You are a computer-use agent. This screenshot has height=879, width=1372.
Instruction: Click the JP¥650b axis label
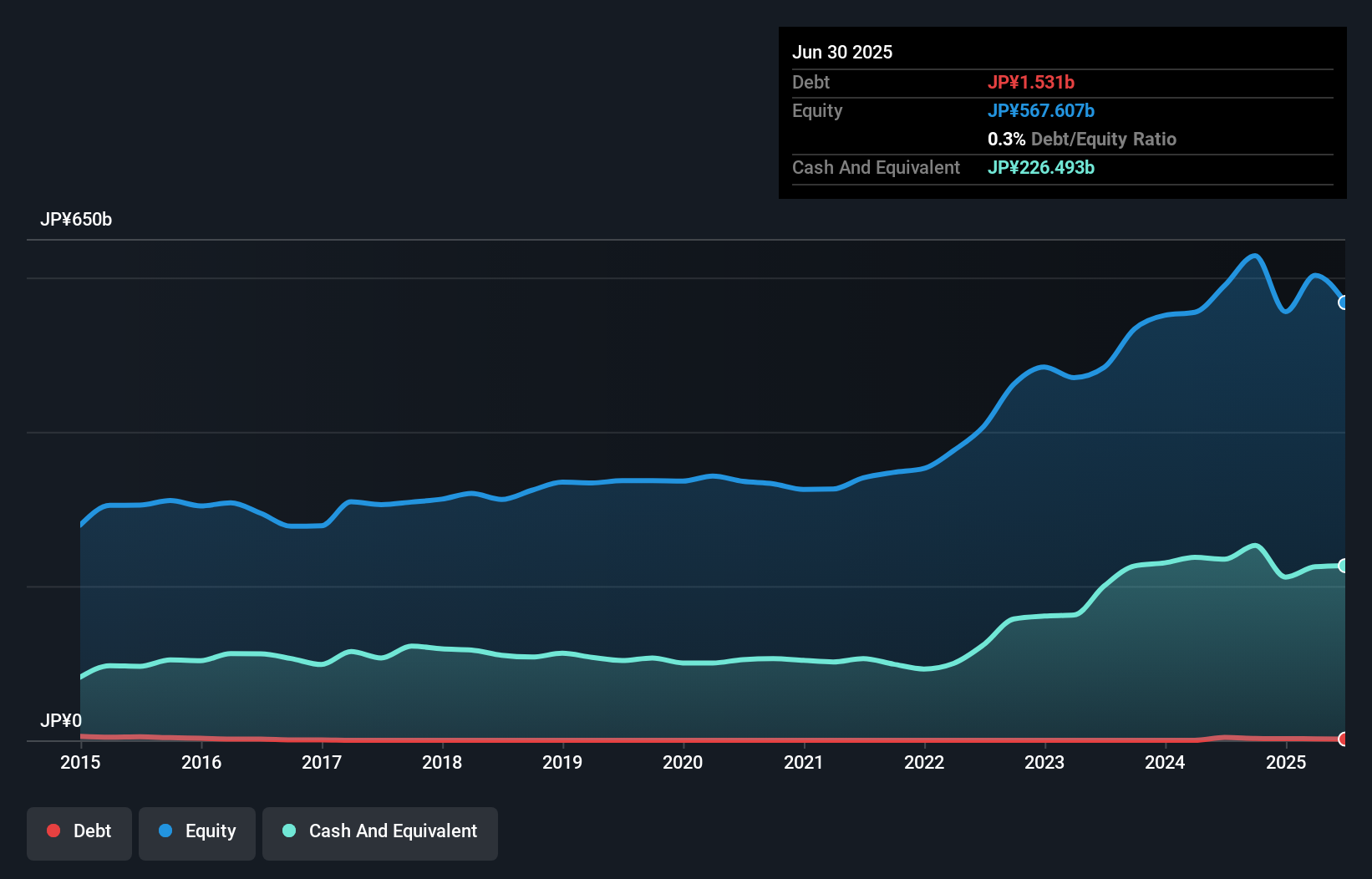pyautogui.click(x=77, y=220)
